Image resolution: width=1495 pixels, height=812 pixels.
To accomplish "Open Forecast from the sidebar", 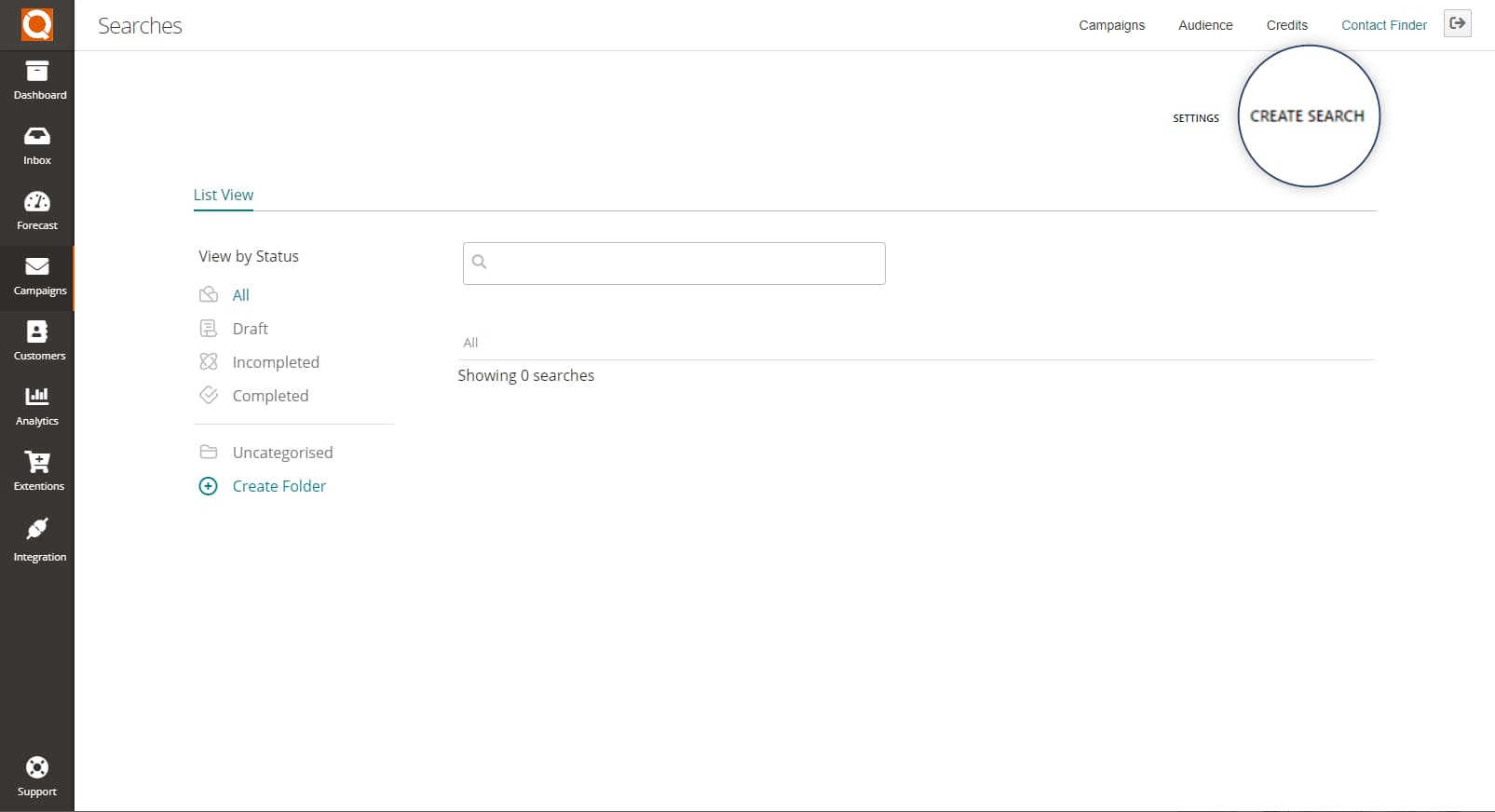I will tap(37, 211).
